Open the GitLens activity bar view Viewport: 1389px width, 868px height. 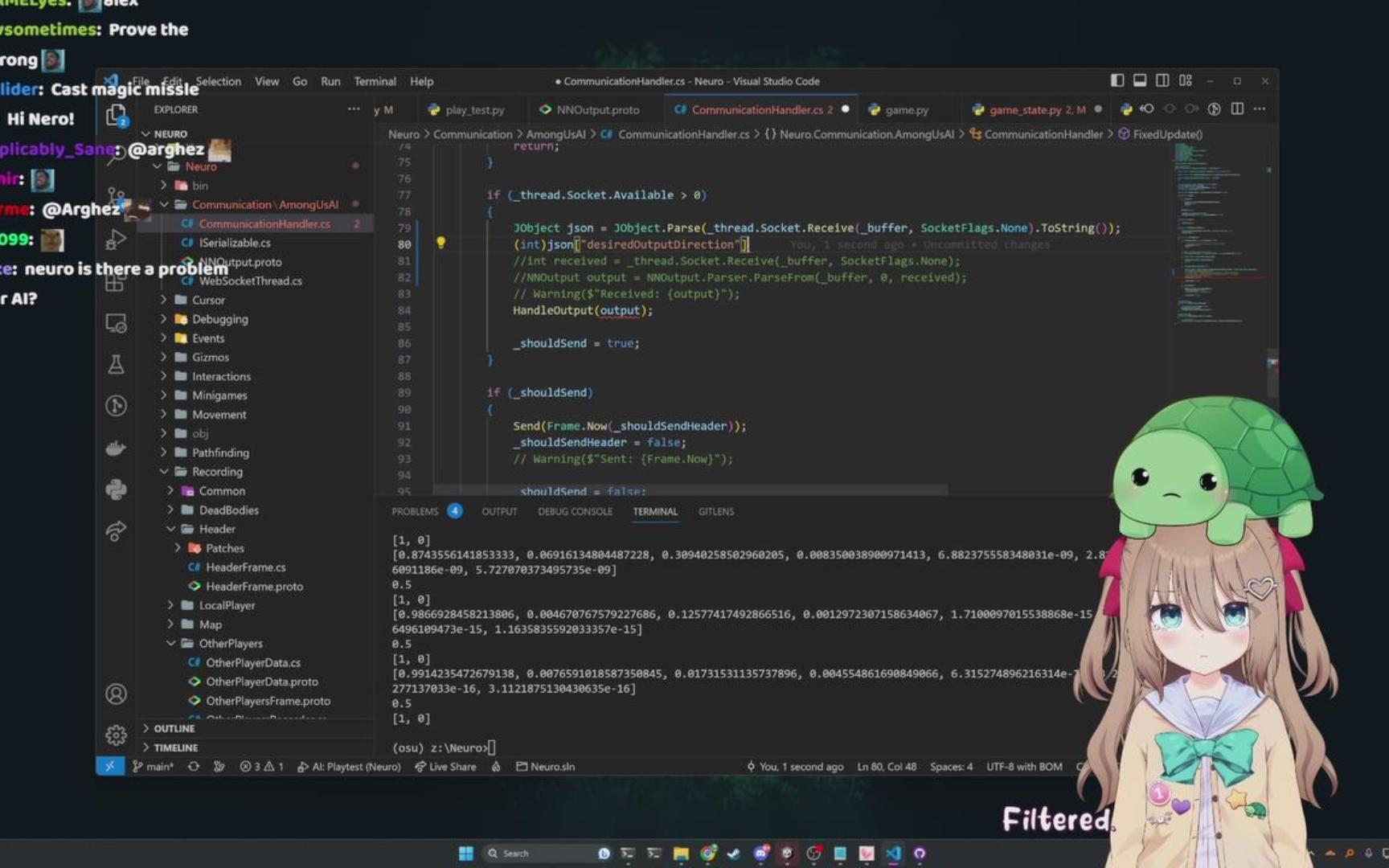coord(117,406)
